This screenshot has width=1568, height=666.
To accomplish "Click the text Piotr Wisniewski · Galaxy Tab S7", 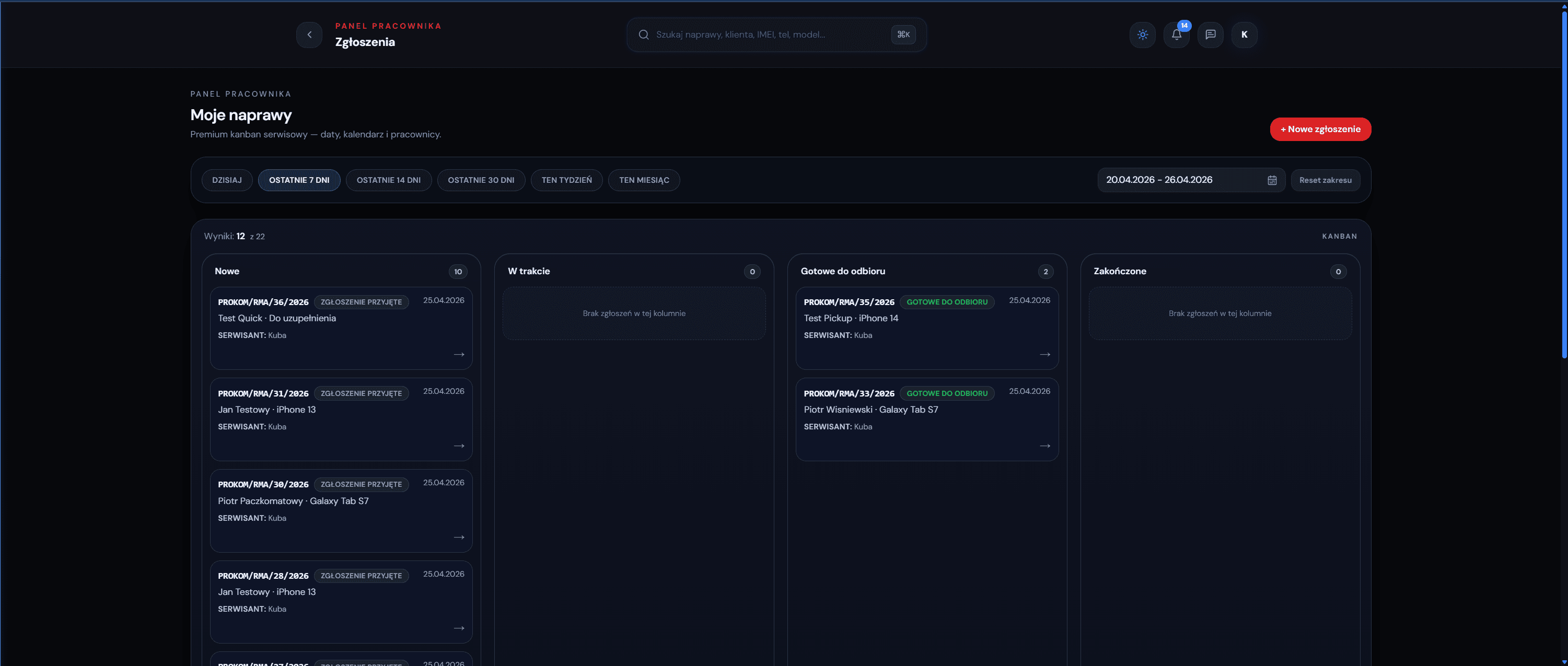I will (x=870, y=409).
